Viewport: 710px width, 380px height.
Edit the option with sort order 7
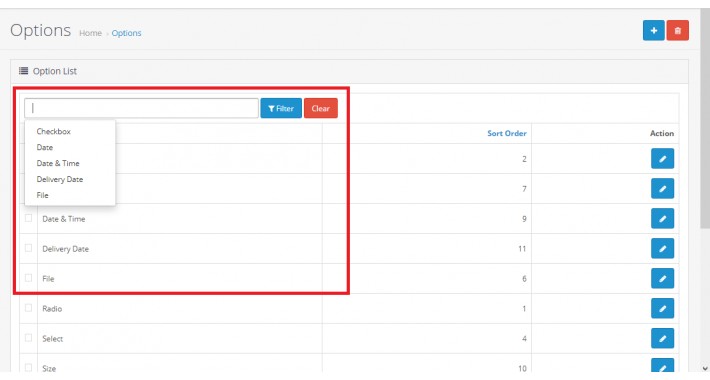(x=662, y=188)
